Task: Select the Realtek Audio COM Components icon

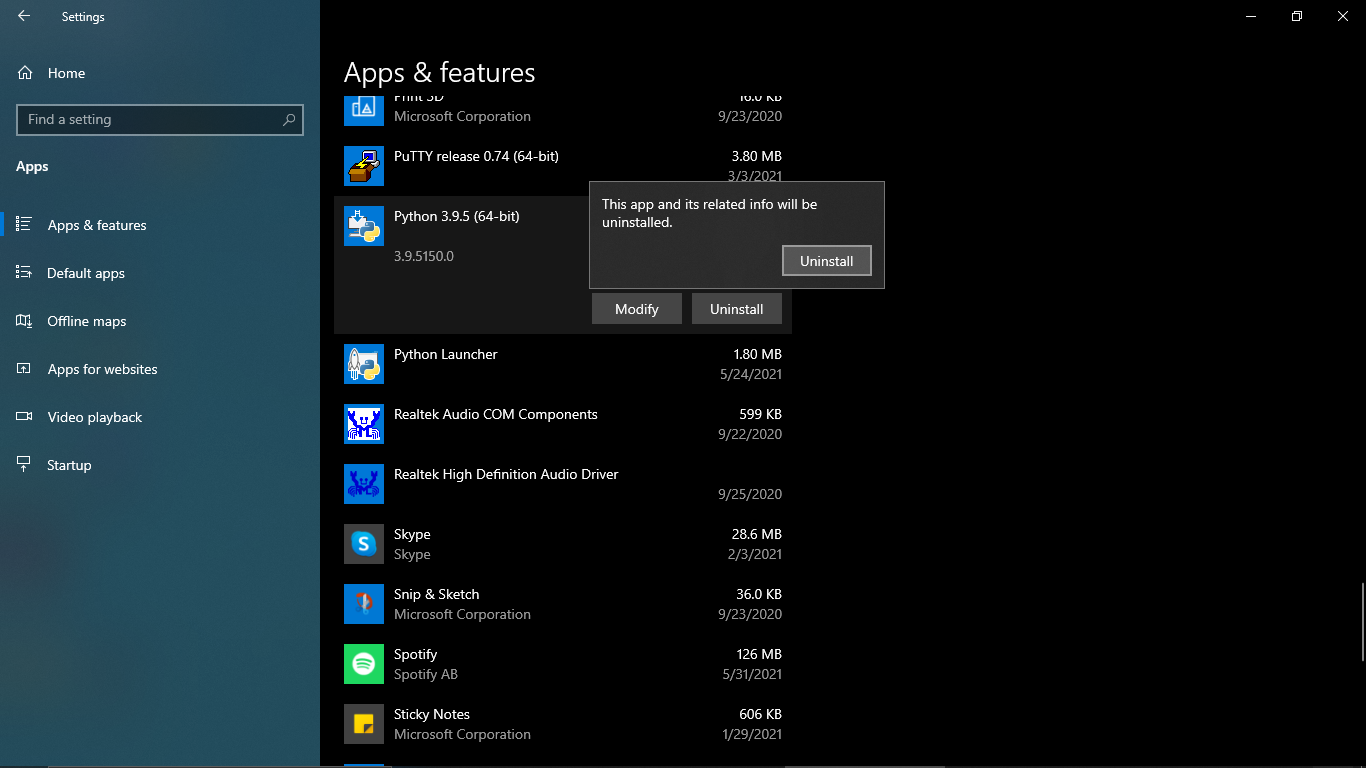Action: 363,424
